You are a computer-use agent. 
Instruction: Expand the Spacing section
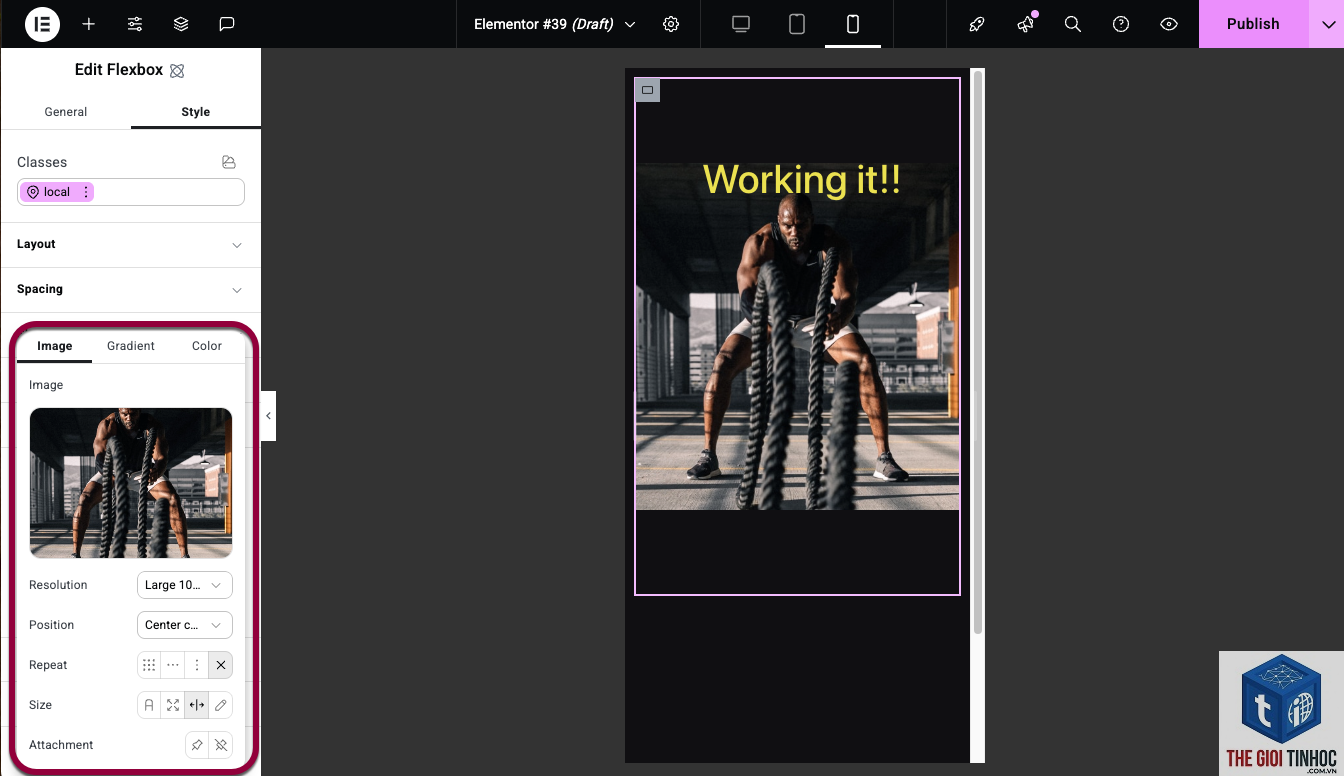pyautogui.click(x=131, y=289)
